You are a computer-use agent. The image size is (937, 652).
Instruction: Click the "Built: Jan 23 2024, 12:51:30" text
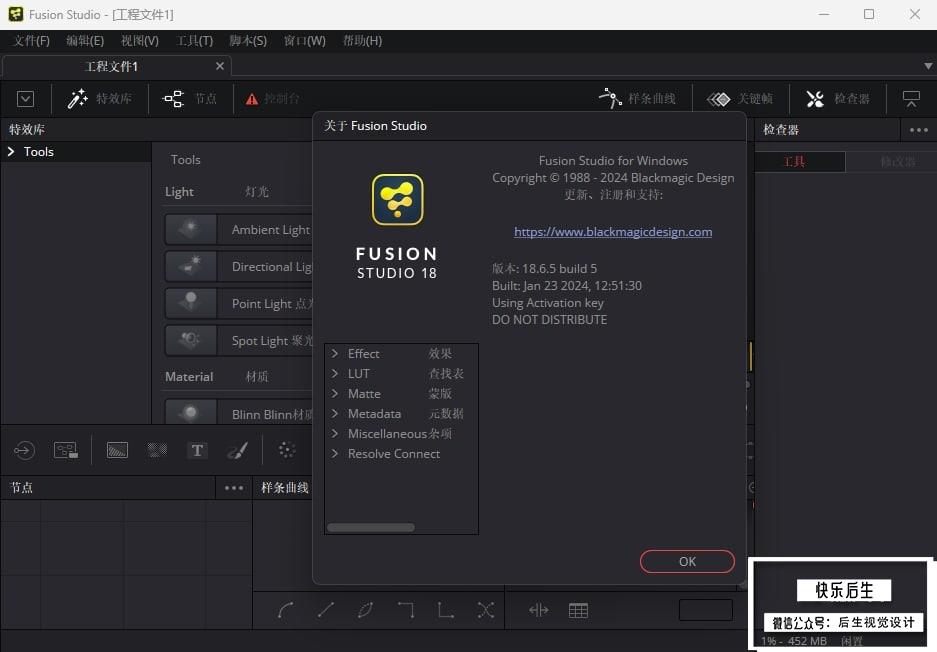click(567, 286)
